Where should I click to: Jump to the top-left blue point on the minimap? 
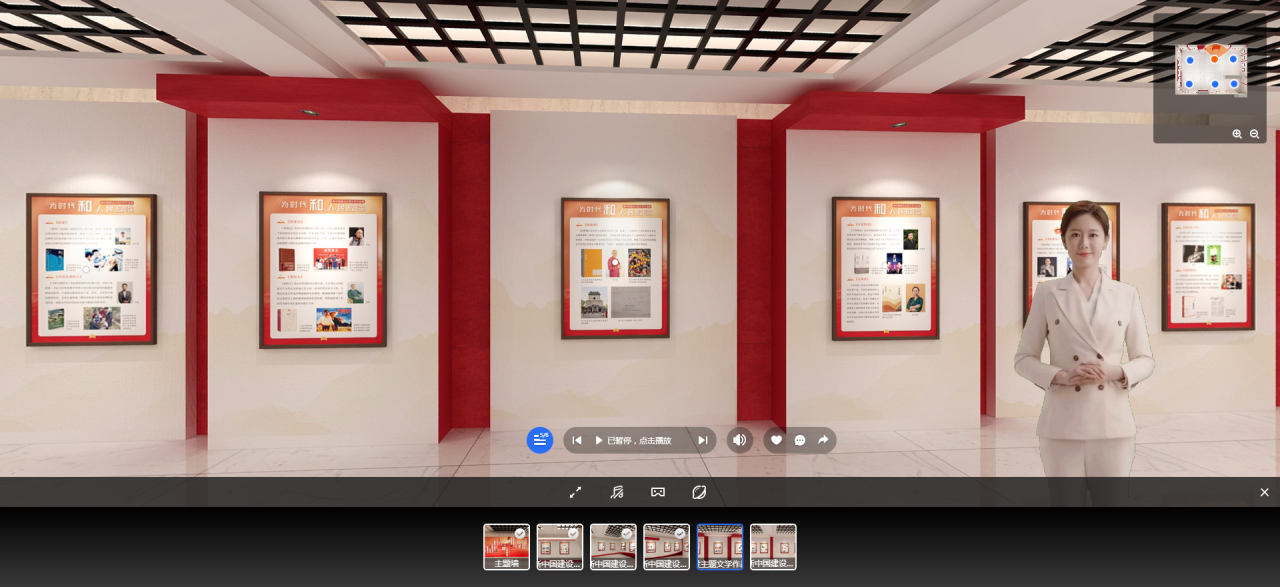(1190, 60)
